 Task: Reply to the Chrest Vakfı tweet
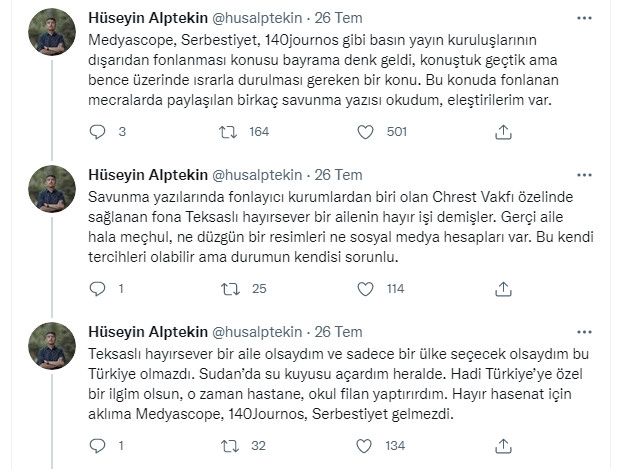point(97,289)
